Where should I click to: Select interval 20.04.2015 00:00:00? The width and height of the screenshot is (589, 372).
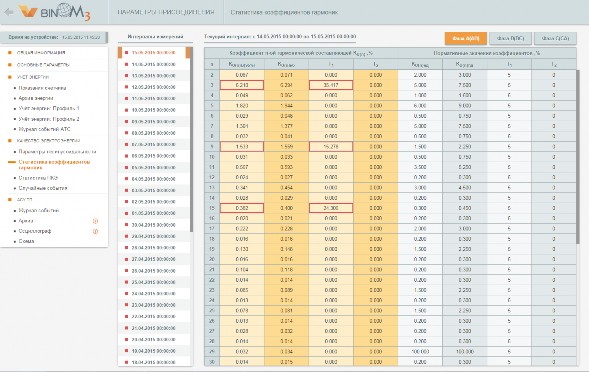click(x=153, y=339)
